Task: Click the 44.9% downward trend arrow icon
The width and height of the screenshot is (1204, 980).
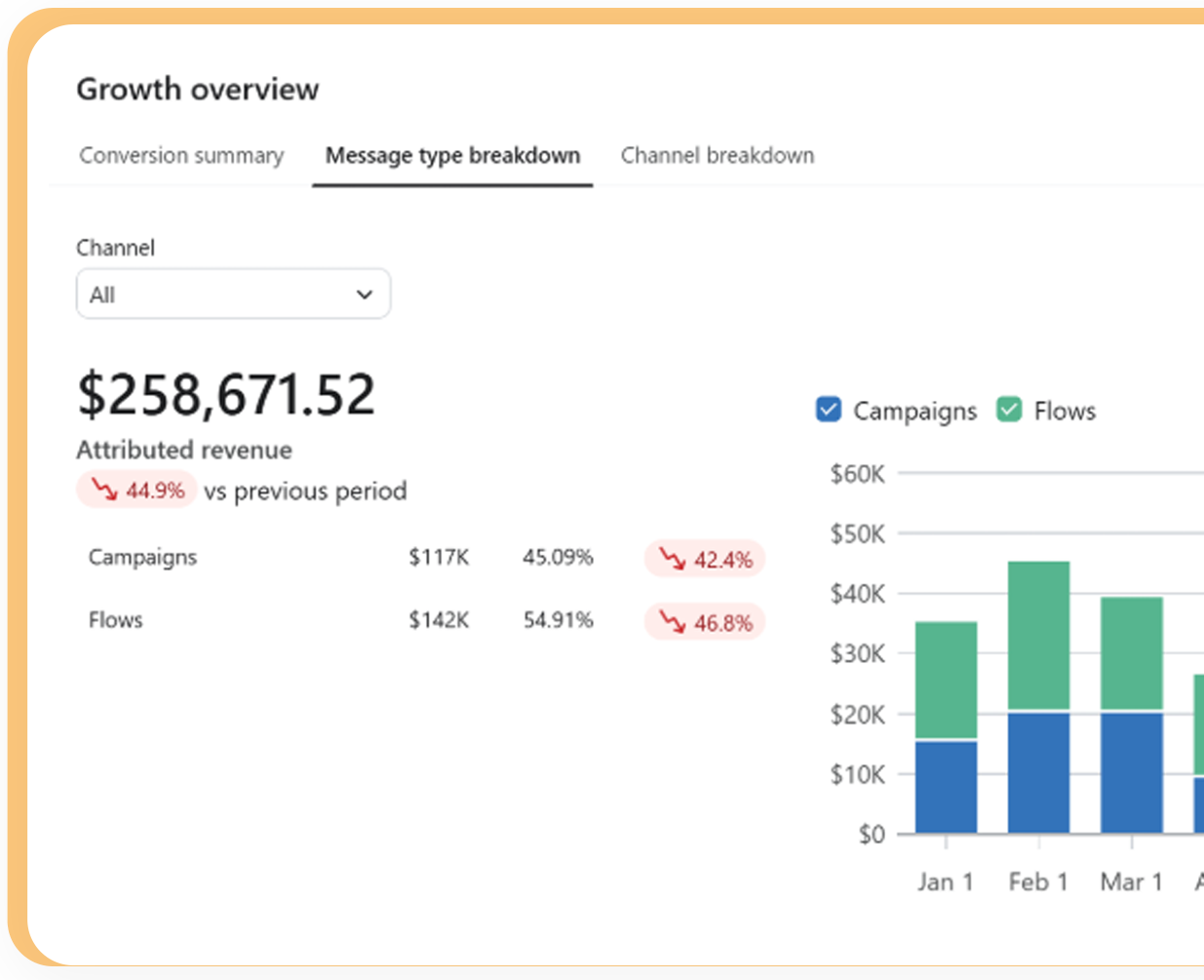Action: tap(103, 490)
